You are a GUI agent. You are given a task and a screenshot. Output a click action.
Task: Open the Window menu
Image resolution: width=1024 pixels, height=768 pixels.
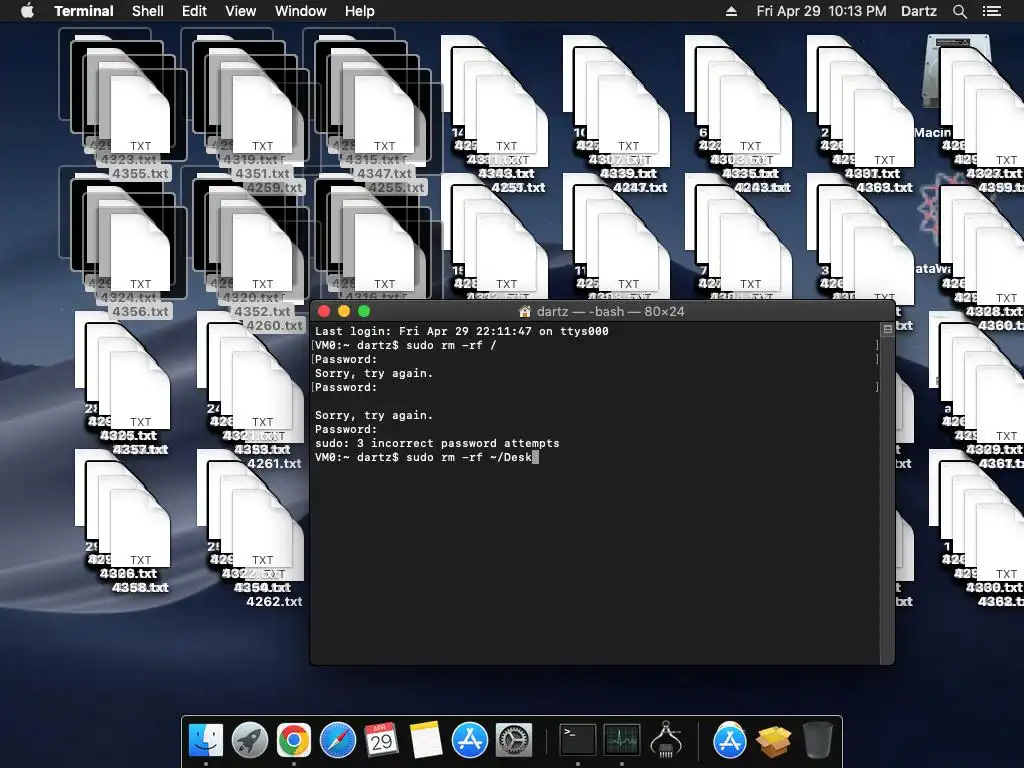click(x=300, y=11)
